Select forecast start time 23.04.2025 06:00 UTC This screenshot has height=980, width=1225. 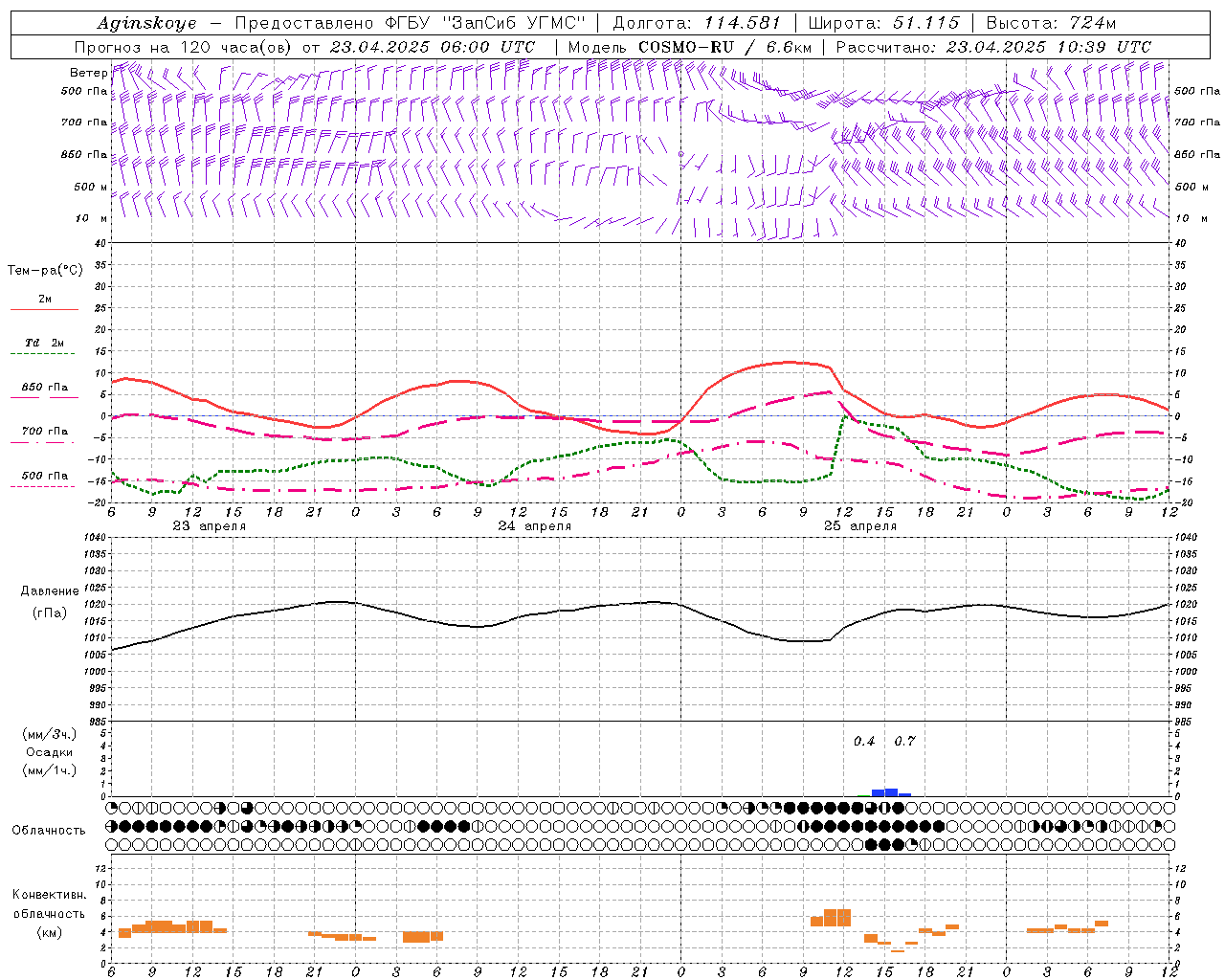click(433, 47)
